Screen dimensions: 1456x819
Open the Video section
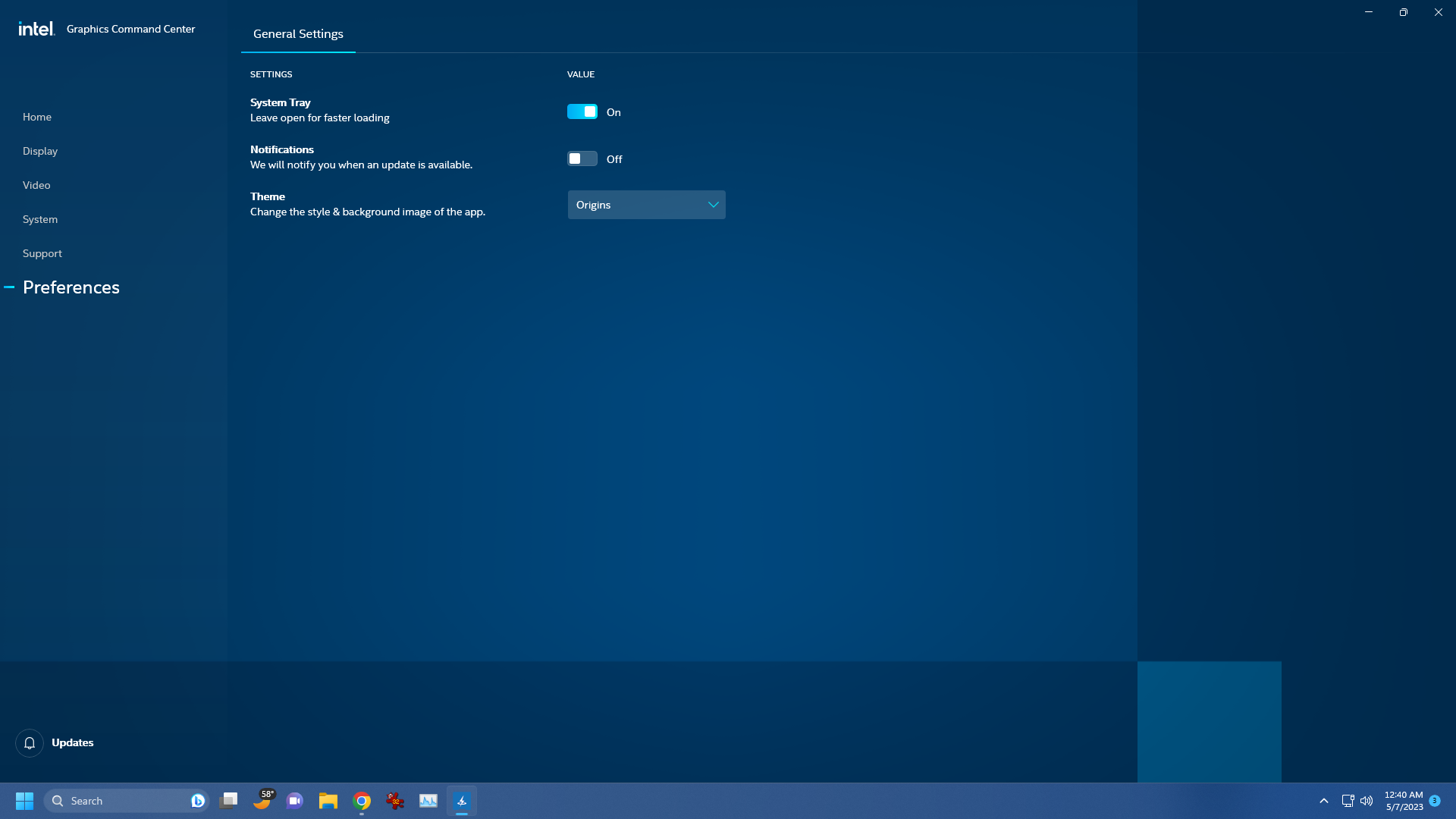36,184
